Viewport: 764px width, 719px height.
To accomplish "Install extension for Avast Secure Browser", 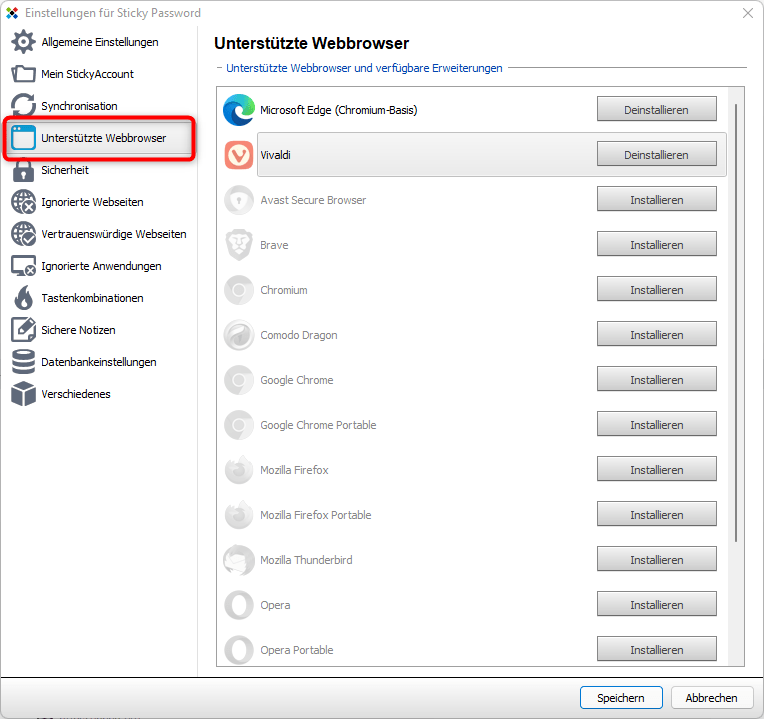I will tap(656, 199).
